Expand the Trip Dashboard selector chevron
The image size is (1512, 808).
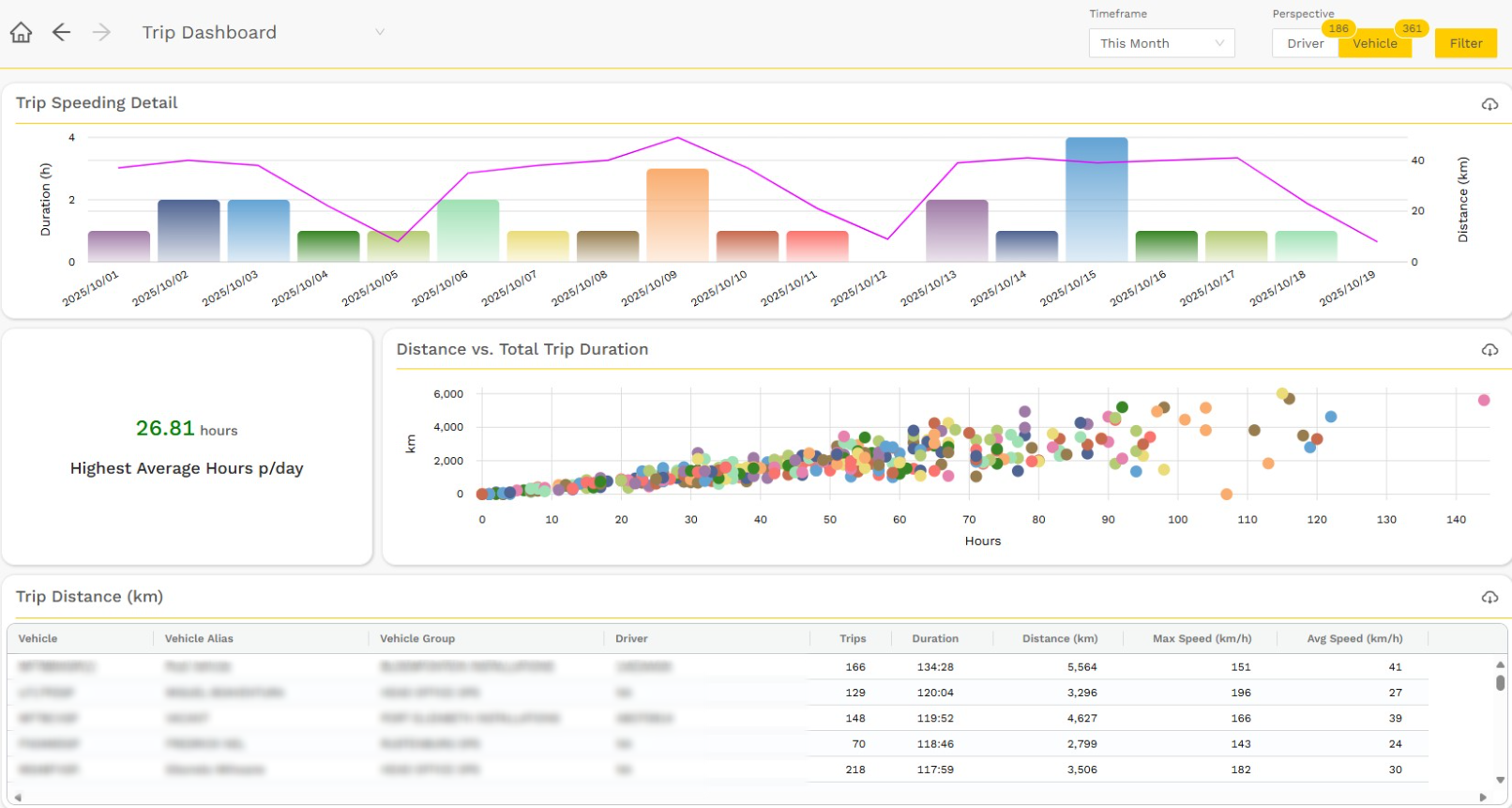[380, 32]
